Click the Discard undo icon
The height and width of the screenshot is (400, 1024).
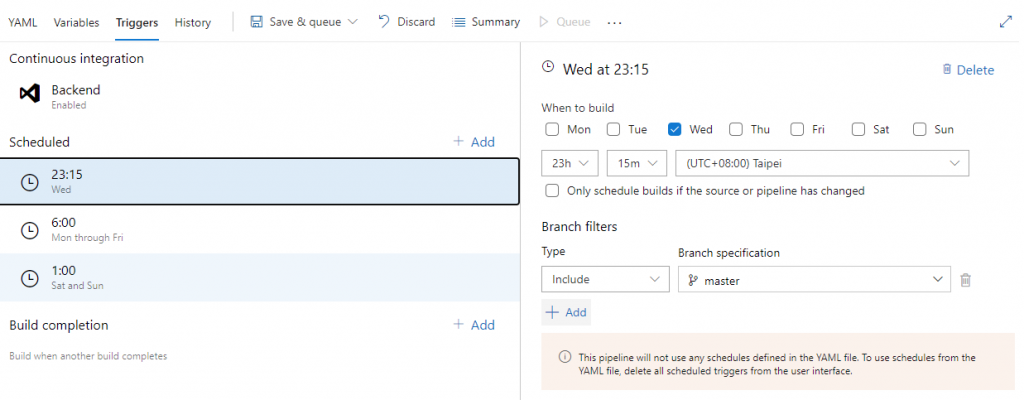[383, 21]
